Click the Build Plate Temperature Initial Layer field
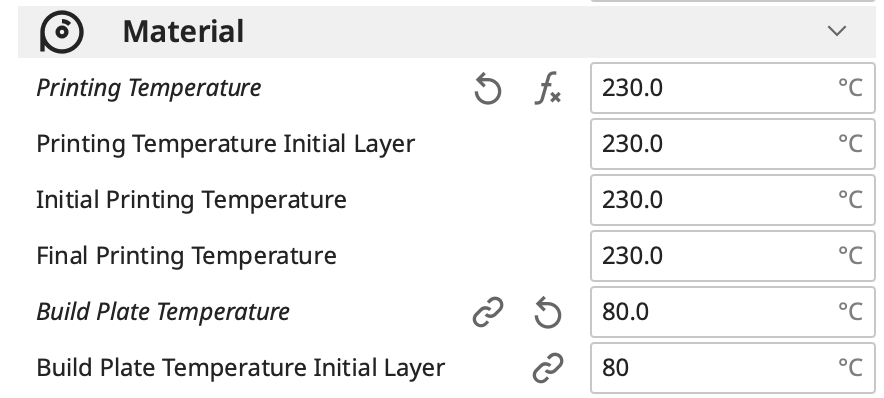The height and width of the screenshot is (398, 884). (732, 368)
